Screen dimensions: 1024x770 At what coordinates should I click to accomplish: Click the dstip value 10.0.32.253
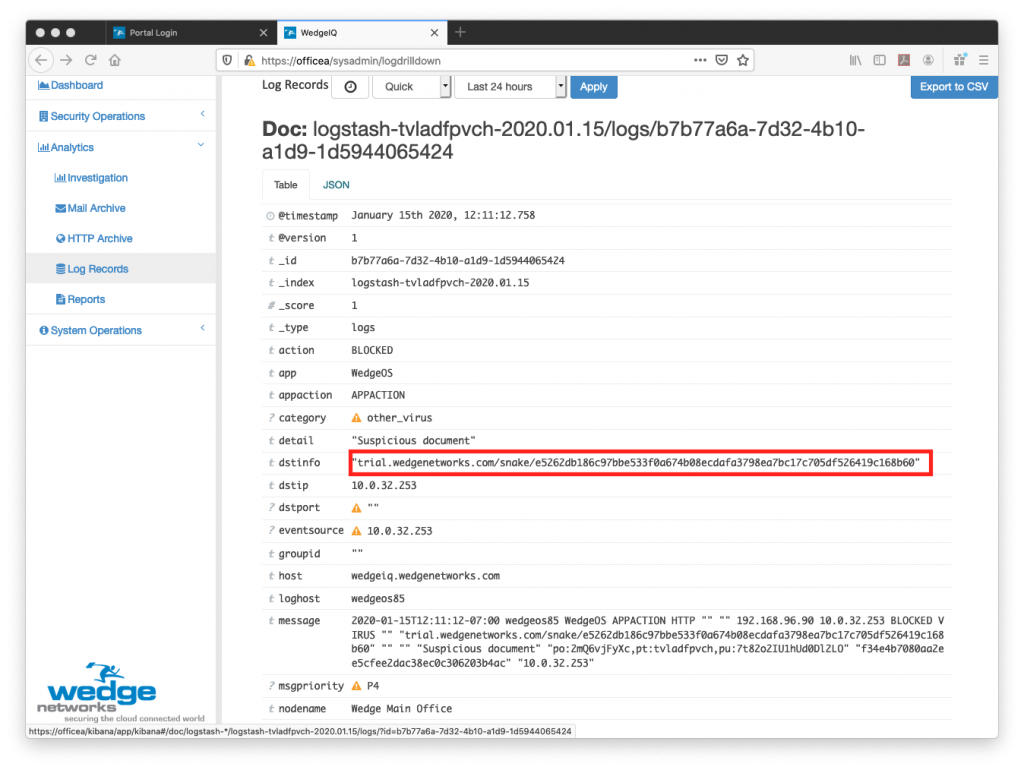coord(384,486)
